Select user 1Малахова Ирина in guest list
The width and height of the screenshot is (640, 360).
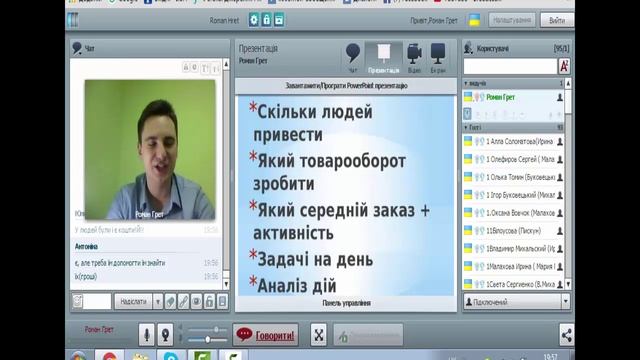click(513, 267)
